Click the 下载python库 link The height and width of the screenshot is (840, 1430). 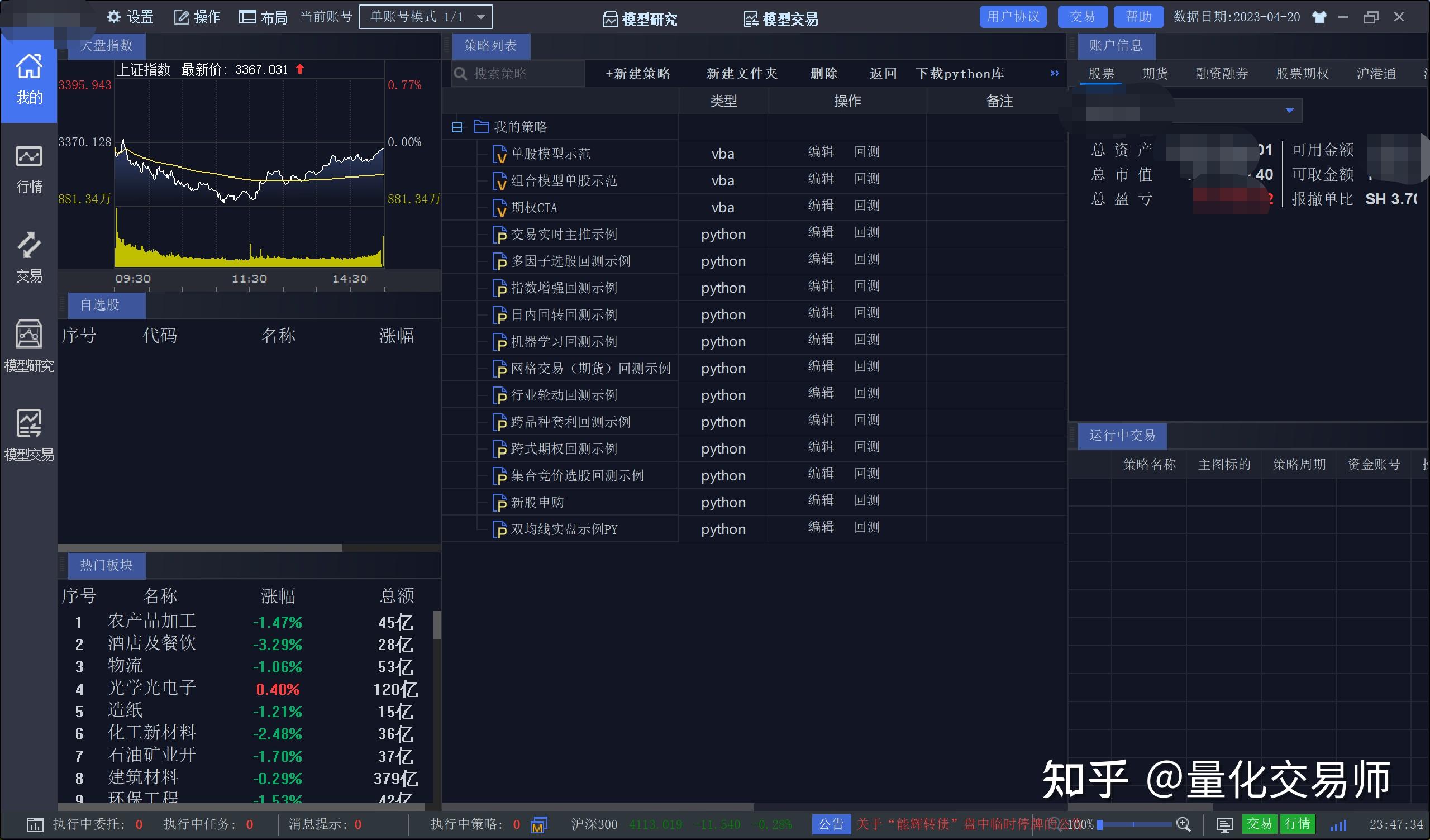(x=960, y=73)
